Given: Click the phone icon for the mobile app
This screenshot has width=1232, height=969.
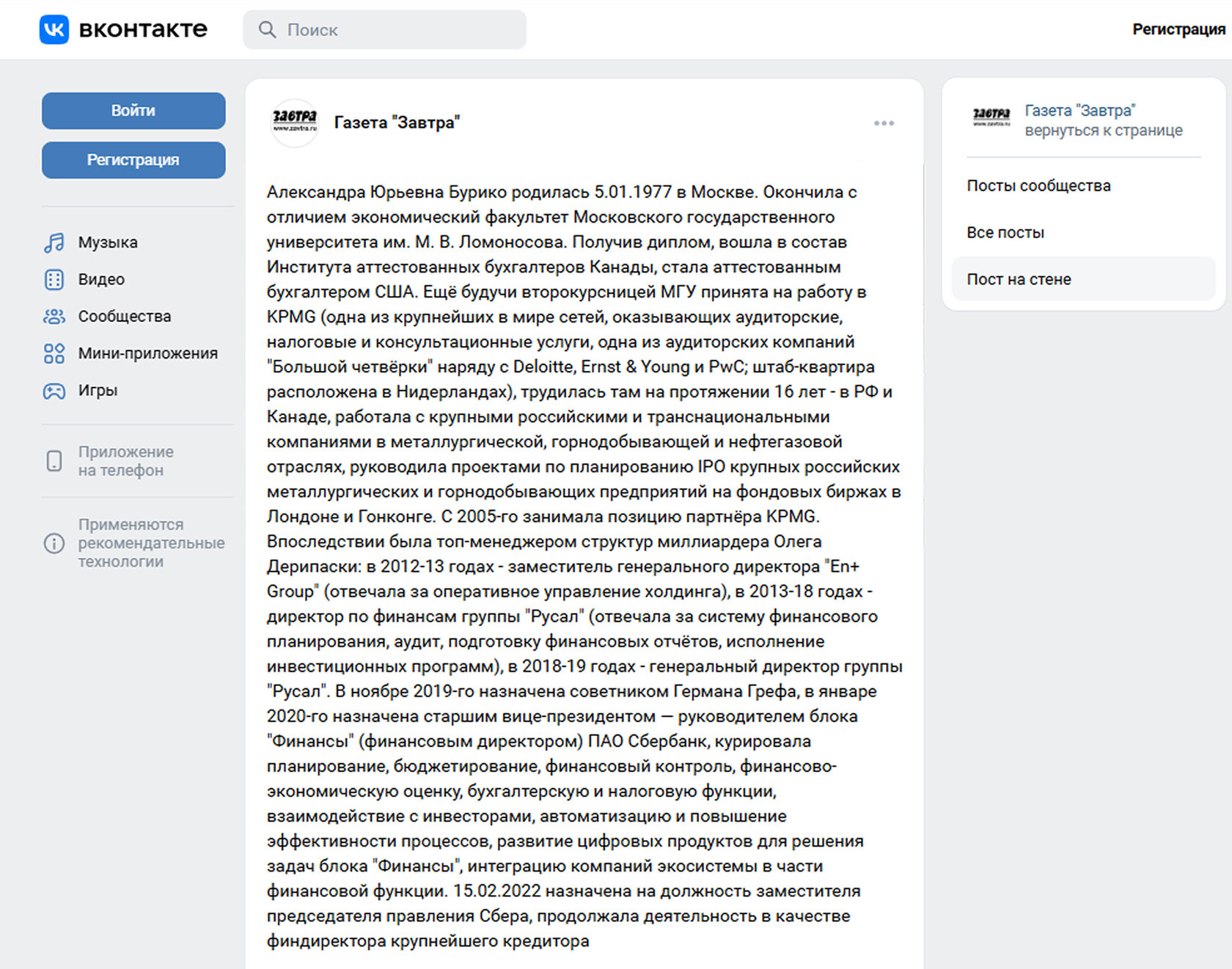Looking at the screenshot, I should pos(54,461).
